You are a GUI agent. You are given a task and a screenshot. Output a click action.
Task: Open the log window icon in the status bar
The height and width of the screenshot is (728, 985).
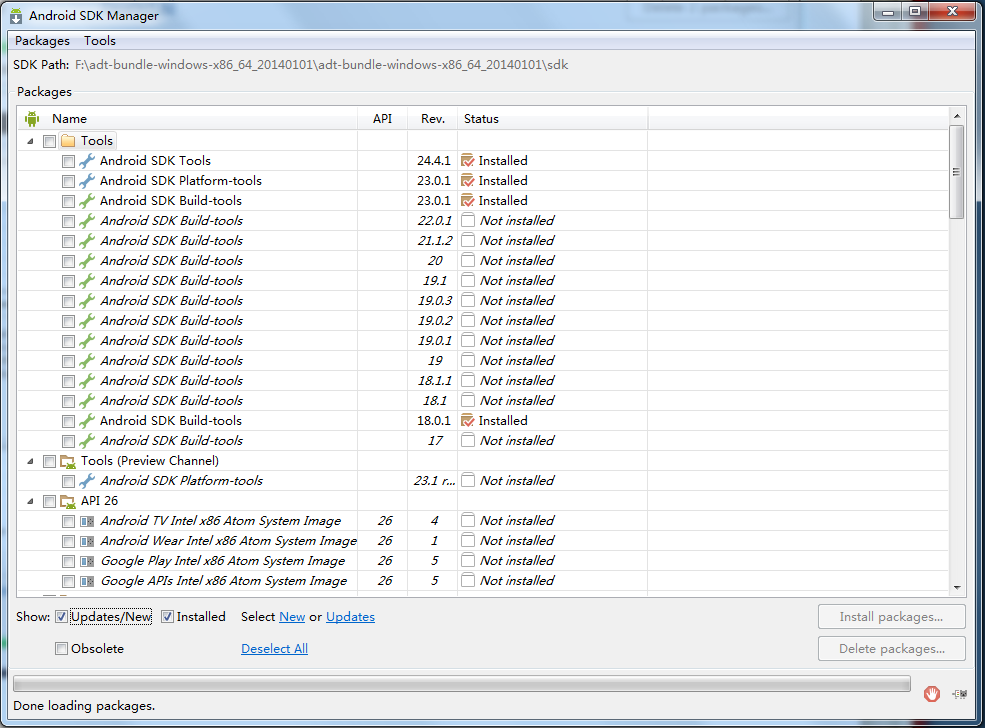click(x=959, y=694)
